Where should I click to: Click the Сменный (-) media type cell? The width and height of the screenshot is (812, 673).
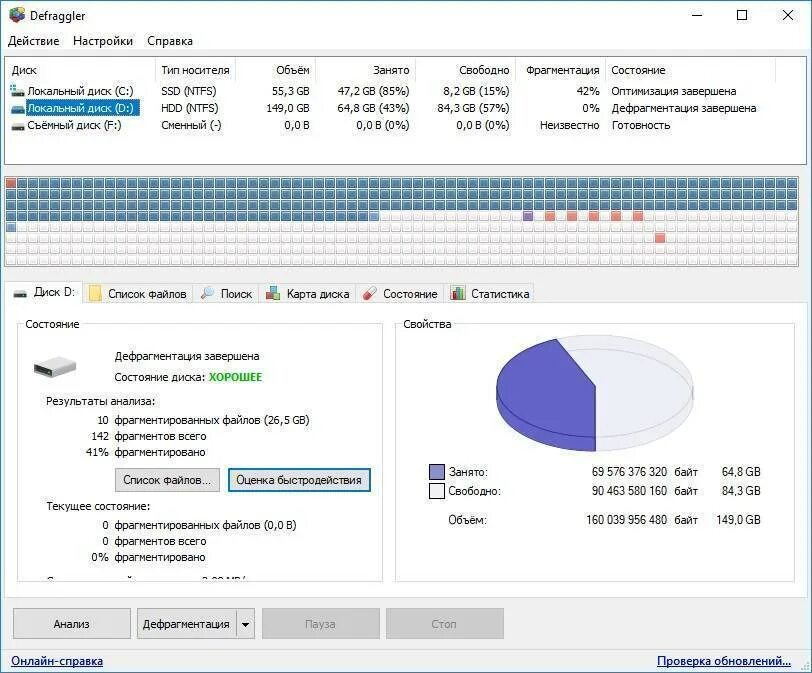tap(191, 125)
